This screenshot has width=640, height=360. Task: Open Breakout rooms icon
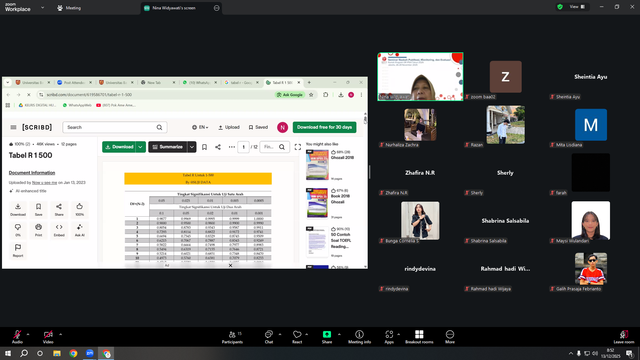pos(419,334)
